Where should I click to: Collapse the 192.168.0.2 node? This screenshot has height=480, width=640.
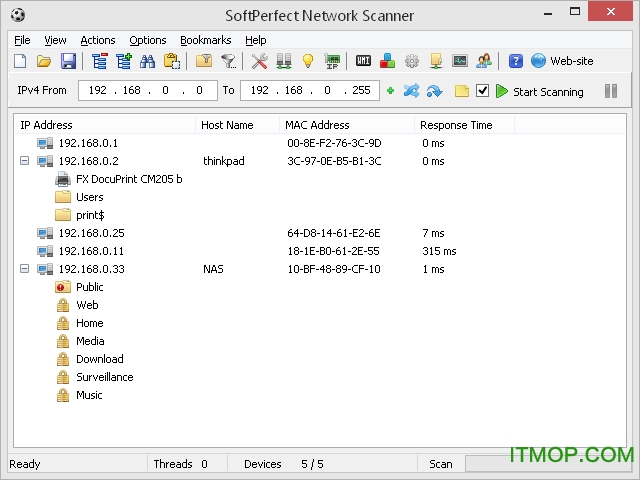[x=24, y=161]
